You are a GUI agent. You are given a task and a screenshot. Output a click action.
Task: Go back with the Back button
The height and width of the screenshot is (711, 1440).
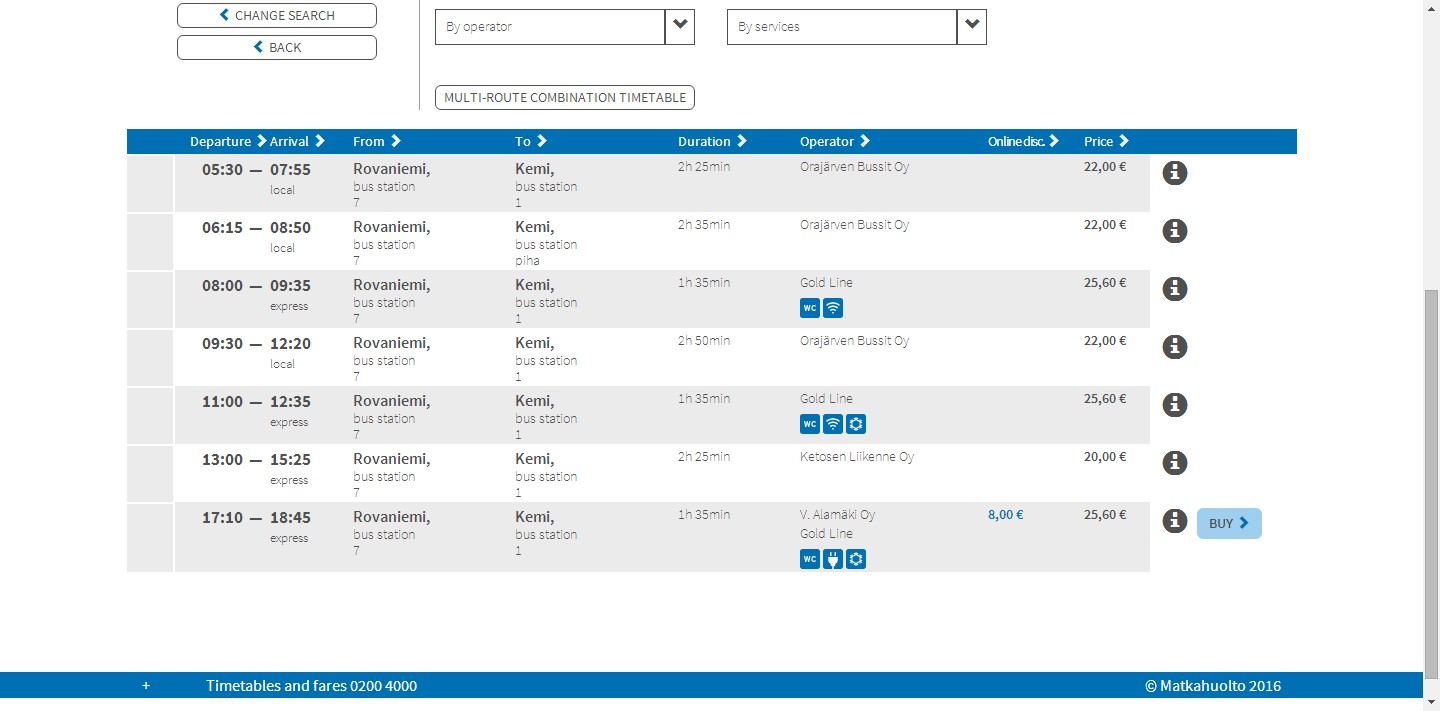pyautogui.click(x=277, y=48)
